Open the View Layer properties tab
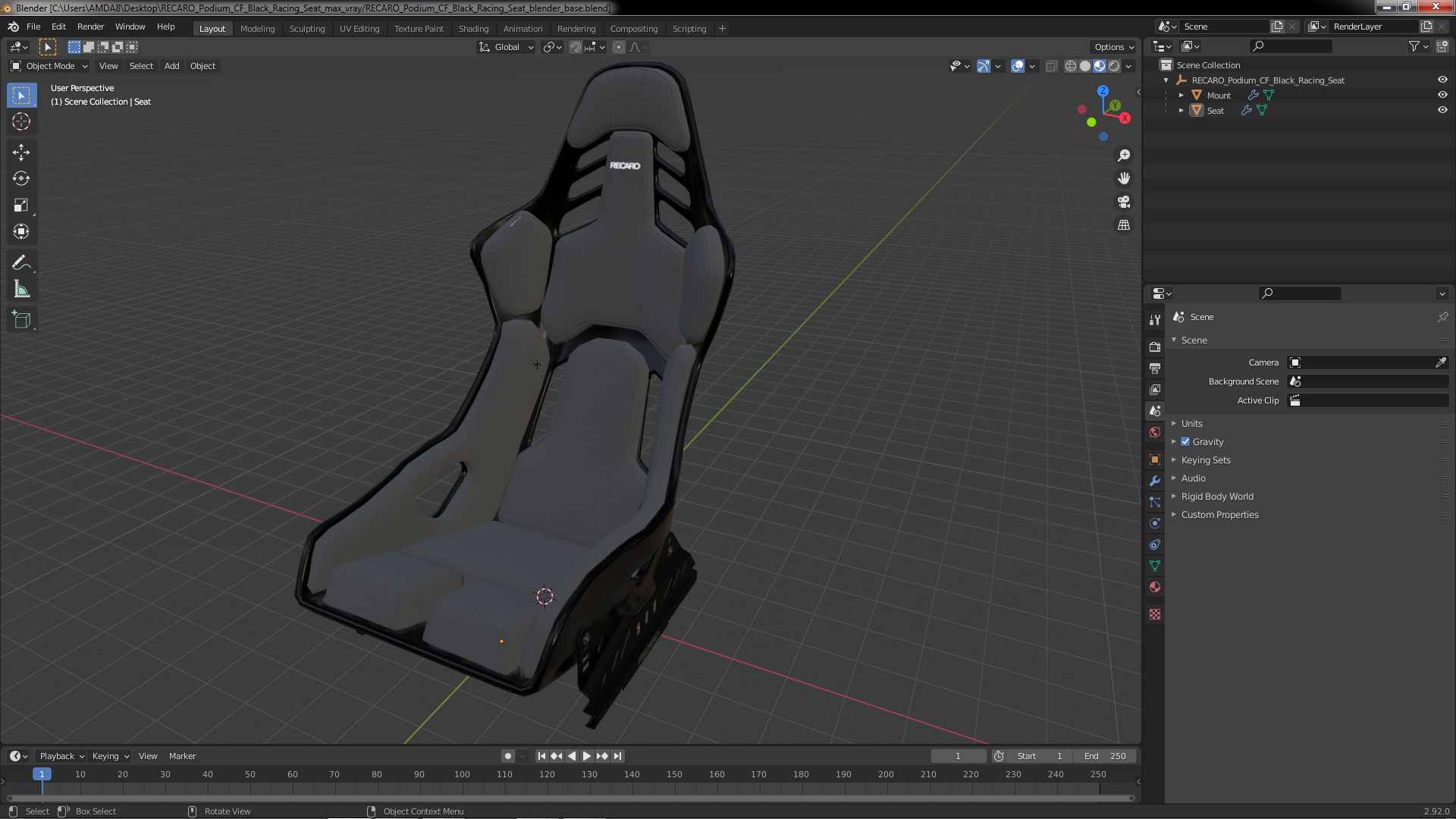Viewport: 1456px width, 819px height. click(1155, 389)
